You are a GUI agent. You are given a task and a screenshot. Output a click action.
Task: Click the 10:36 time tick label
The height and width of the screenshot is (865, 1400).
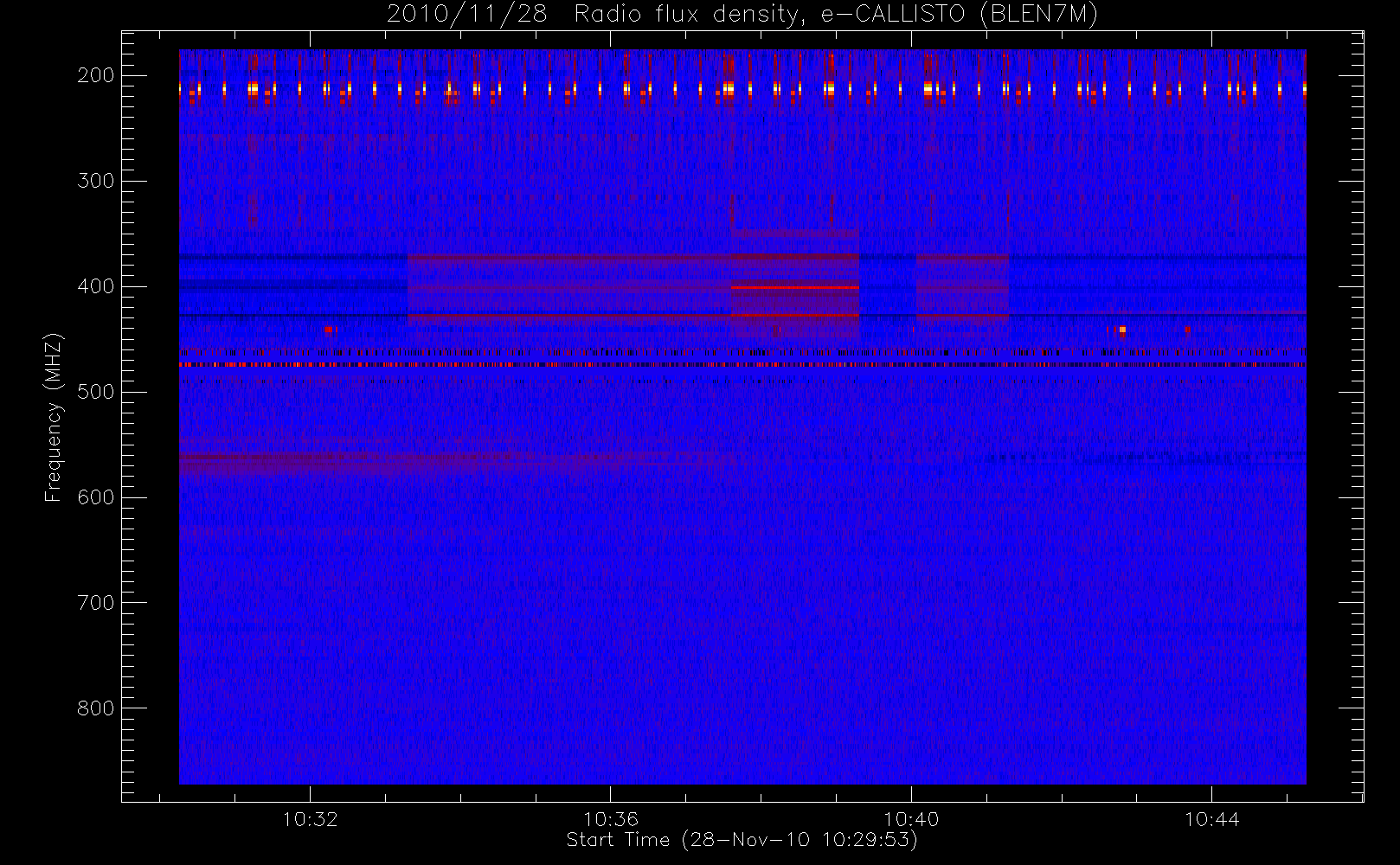(610, 819)
